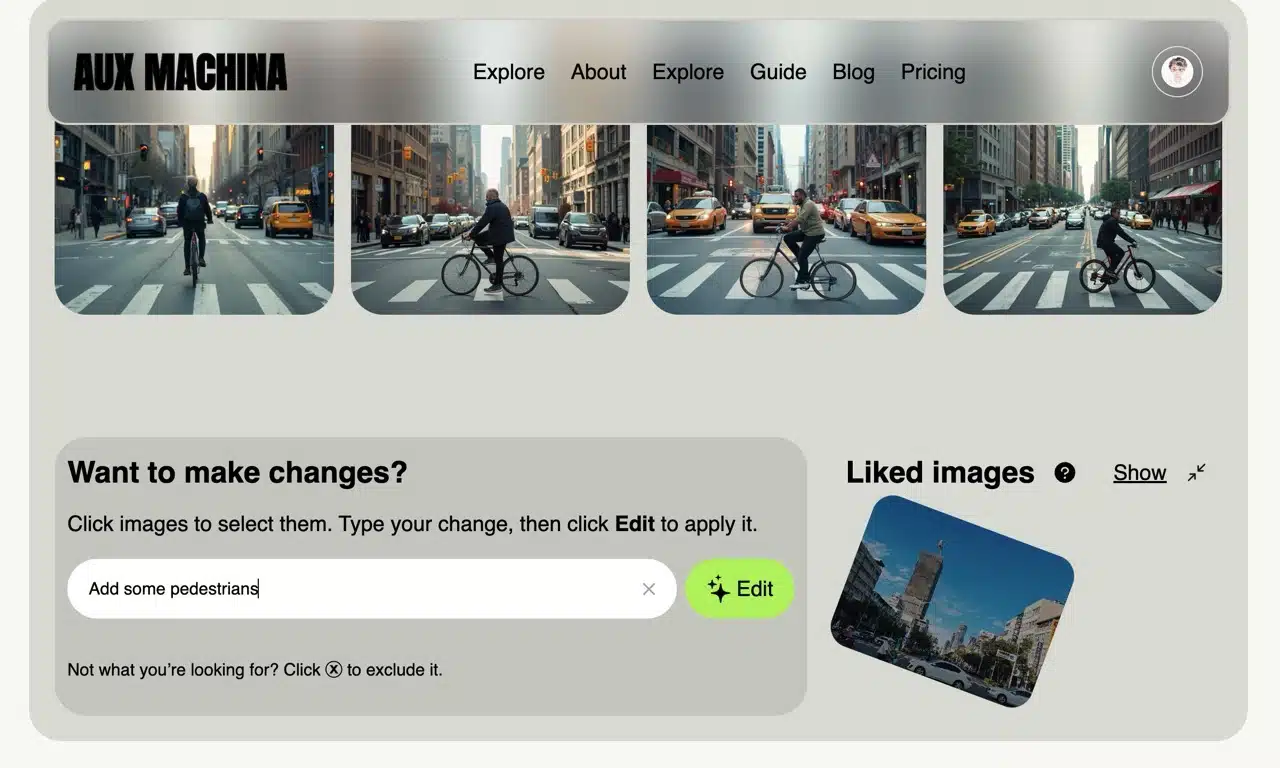Viewport: 1280px width, 768px height.
Task: Open the tilted liked skyscraper image
Action: pos(952,601)
